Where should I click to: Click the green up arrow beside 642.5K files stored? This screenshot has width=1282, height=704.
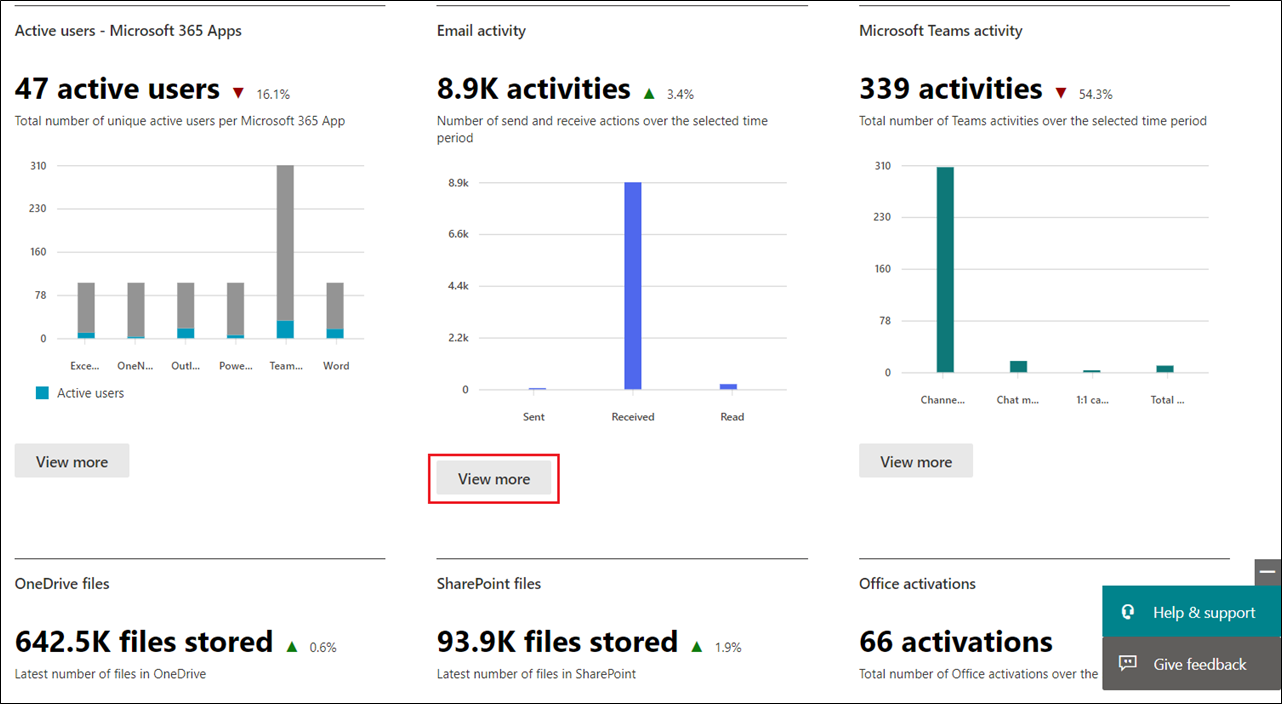point(292,646)
